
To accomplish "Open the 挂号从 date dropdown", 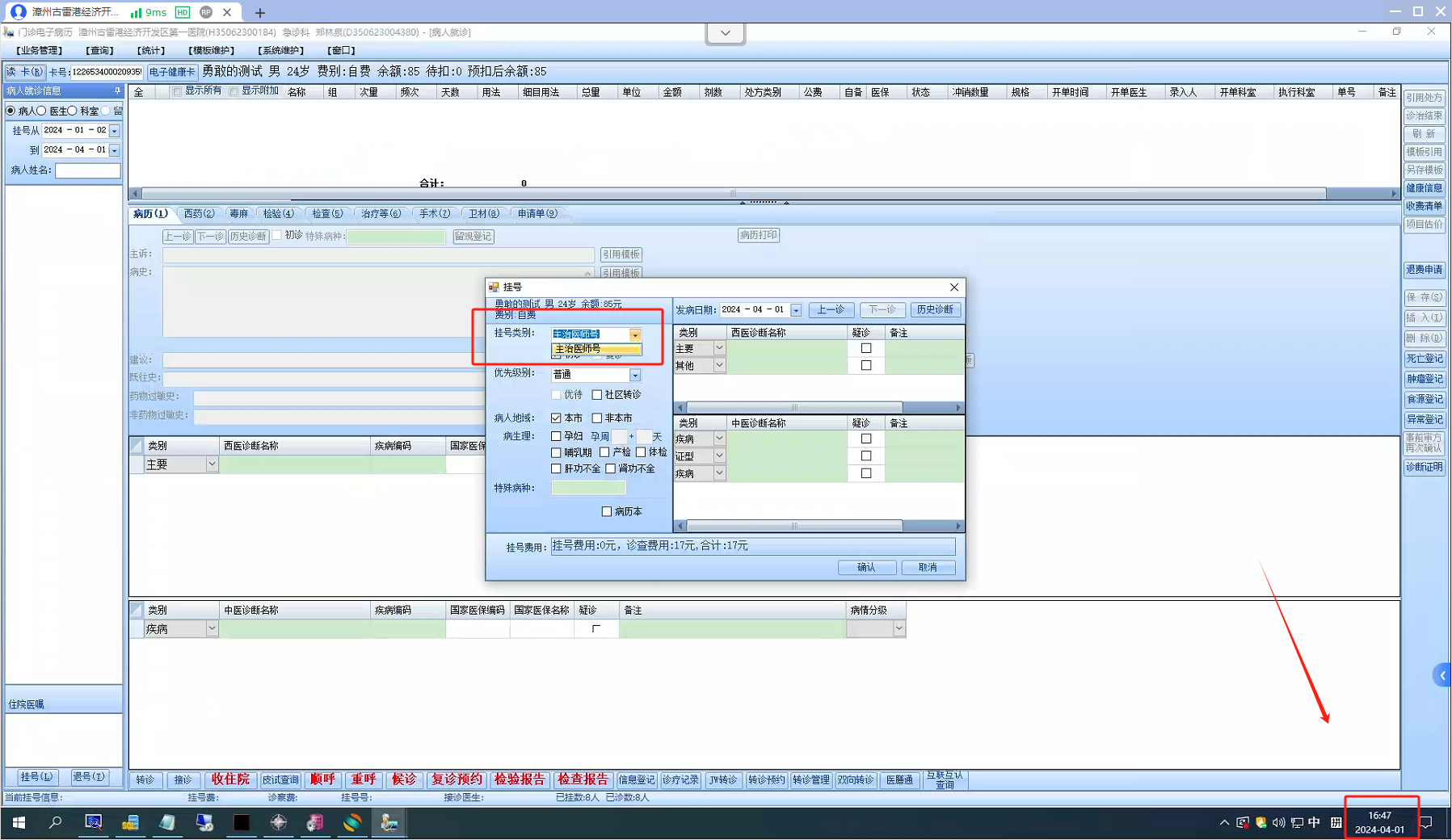I will pyautogui.click(x=115, y=131).
